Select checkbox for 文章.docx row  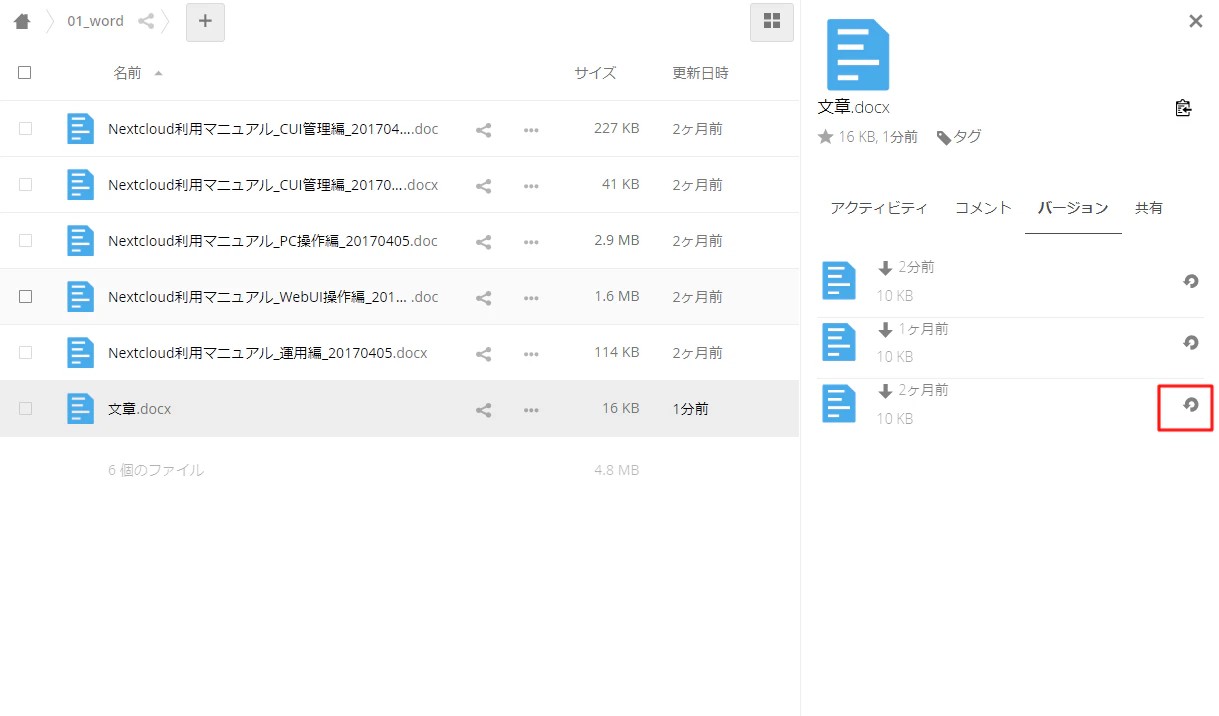25,409
